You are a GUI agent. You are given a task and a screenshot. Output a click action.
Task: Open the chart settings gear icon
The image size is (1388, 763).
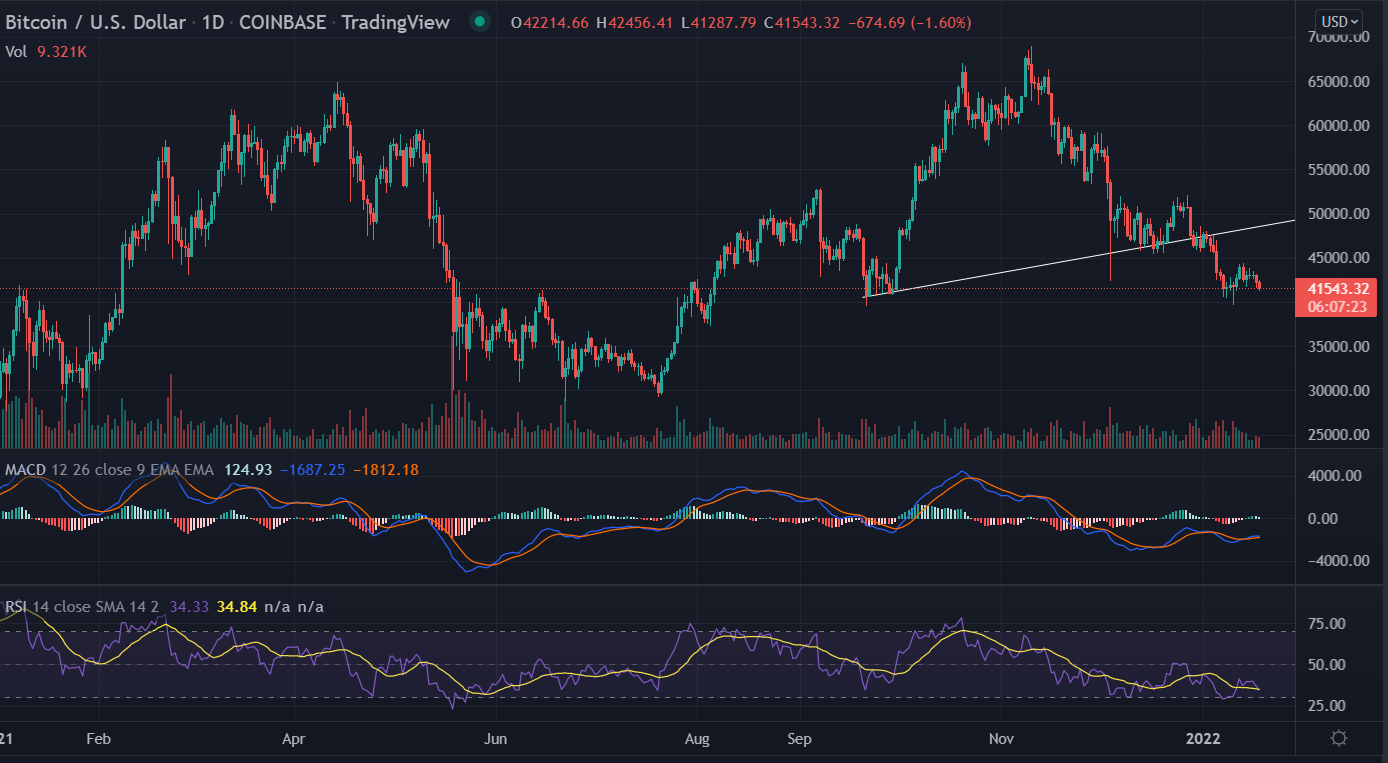[x=1339, y=739]
